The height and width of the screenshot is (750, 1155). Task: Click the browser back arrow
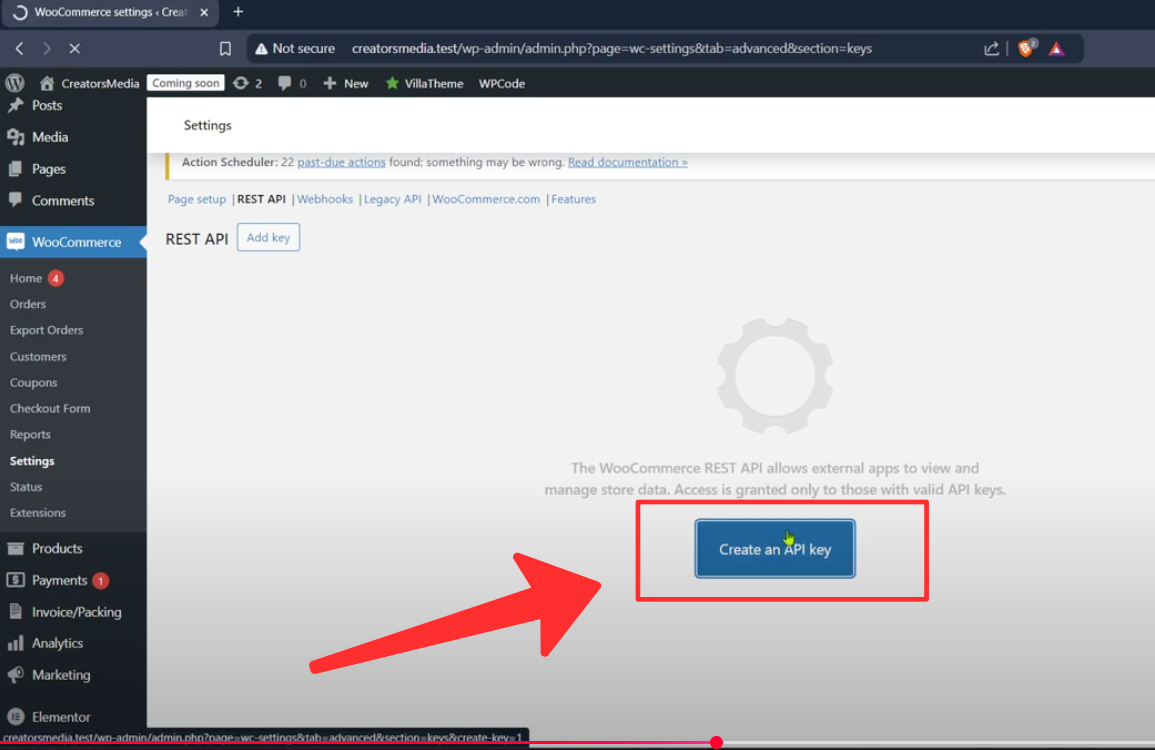click(x=20, y=49)
